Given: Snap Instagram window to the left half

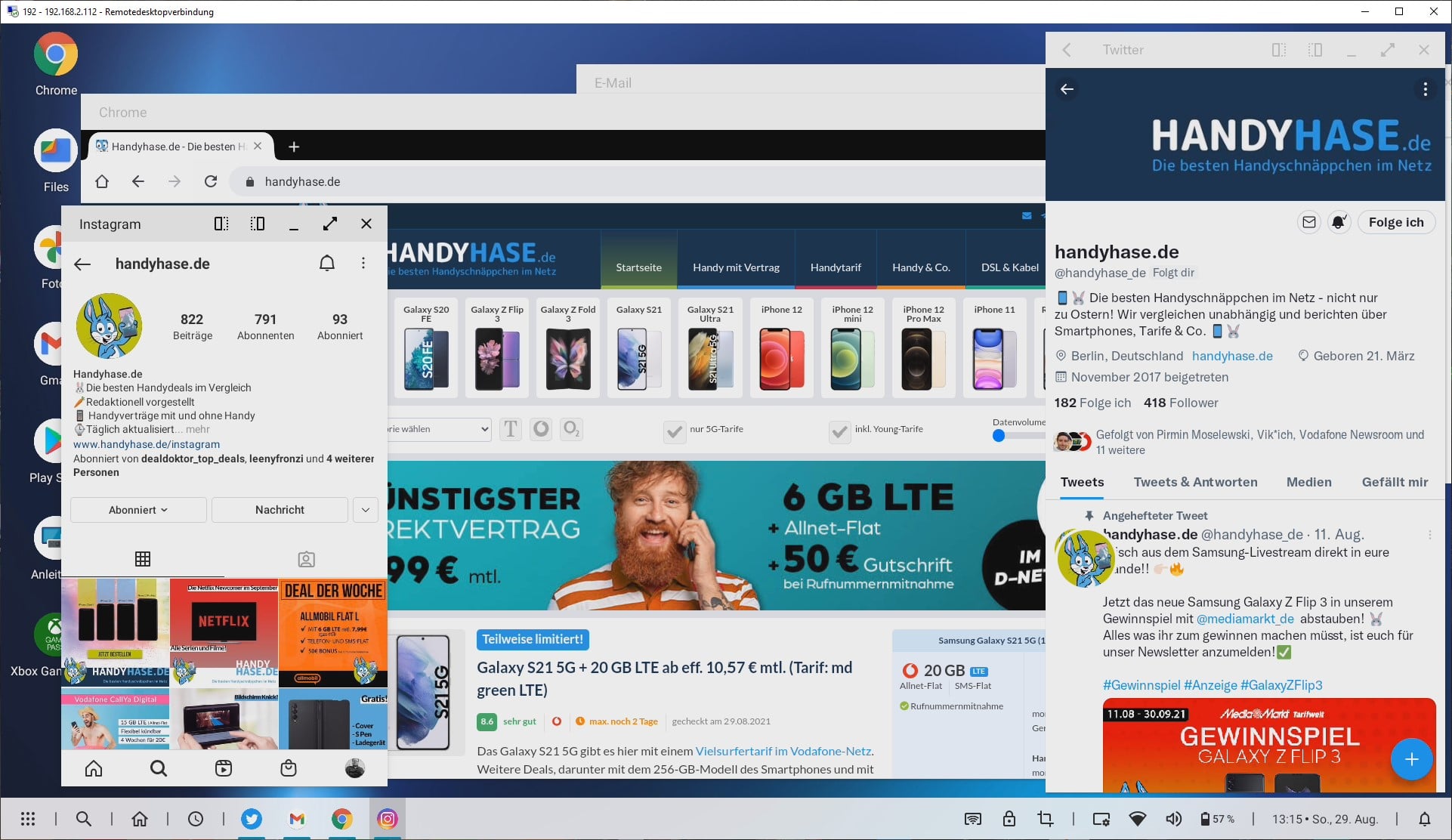Looking at the screenshot, I should point(221,224).
